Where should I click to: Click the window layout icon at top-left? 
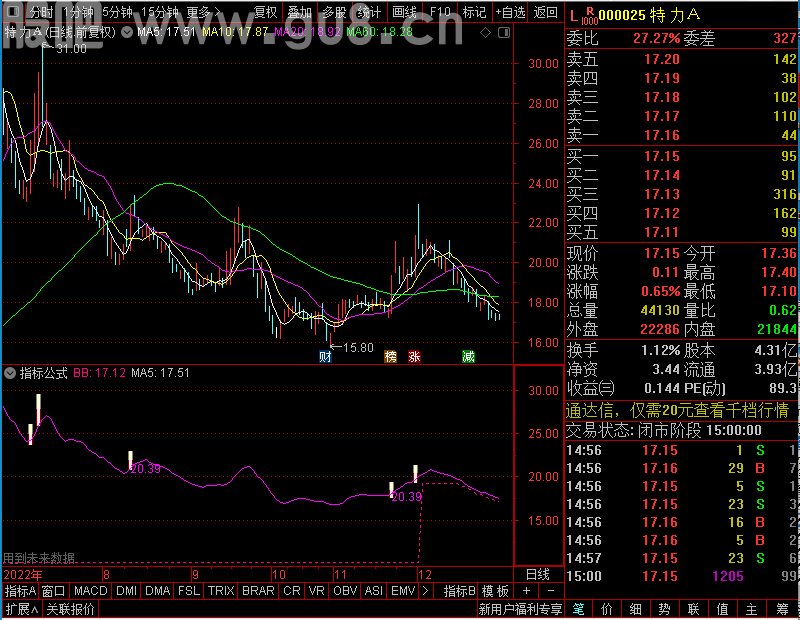[13, 11]
